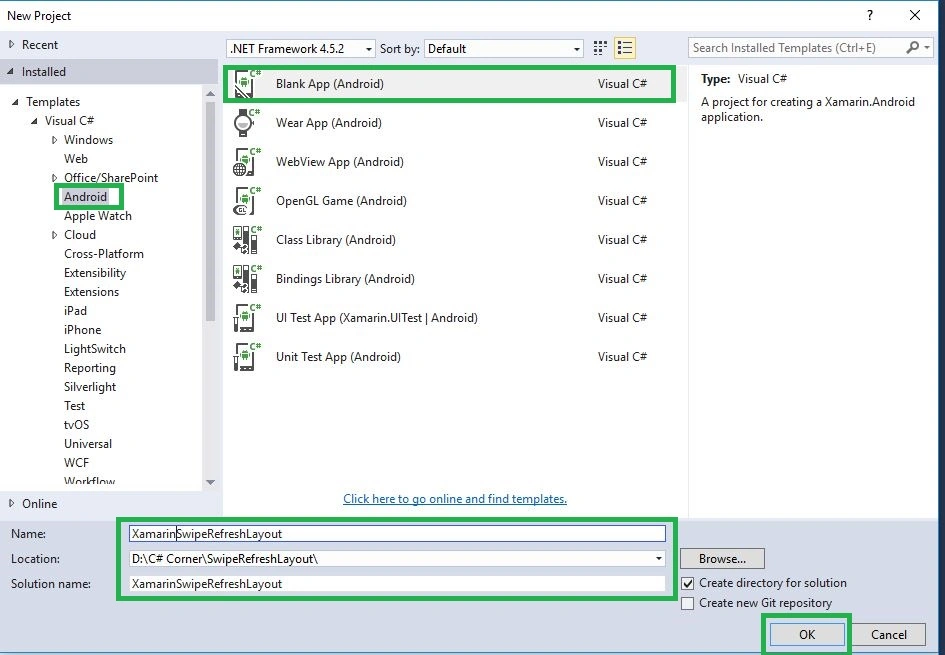
Task: Switch to small icons grid view
Action: coord(600,48)
